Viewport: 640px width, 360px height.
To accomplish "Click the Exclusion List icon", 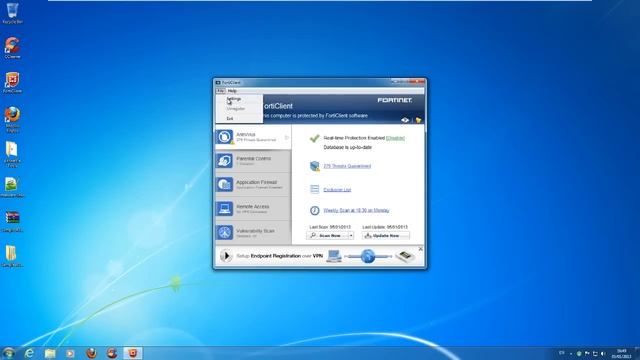I will 314,189.
